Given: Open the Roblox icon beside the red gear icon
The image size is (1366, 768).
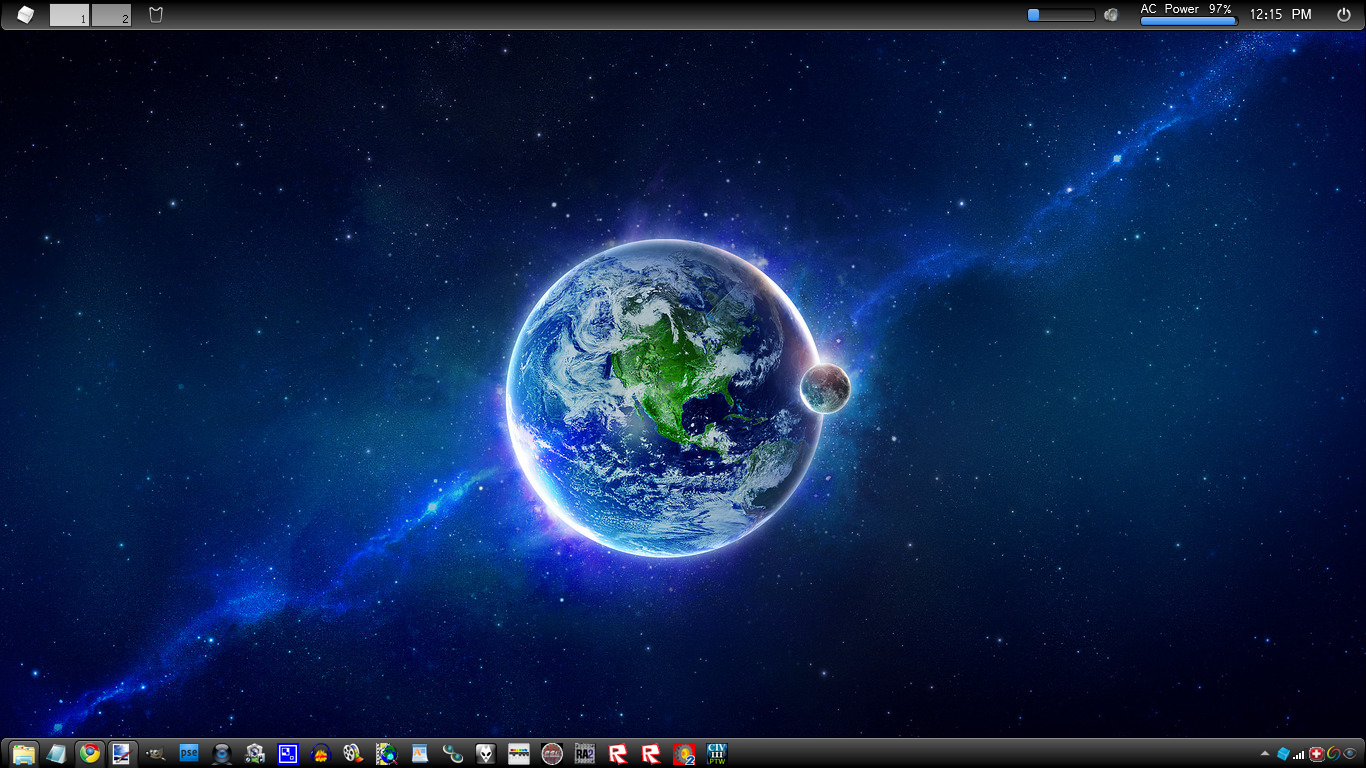Looking at the screenshot, I should pyautogui.click(x=651, y=753).
